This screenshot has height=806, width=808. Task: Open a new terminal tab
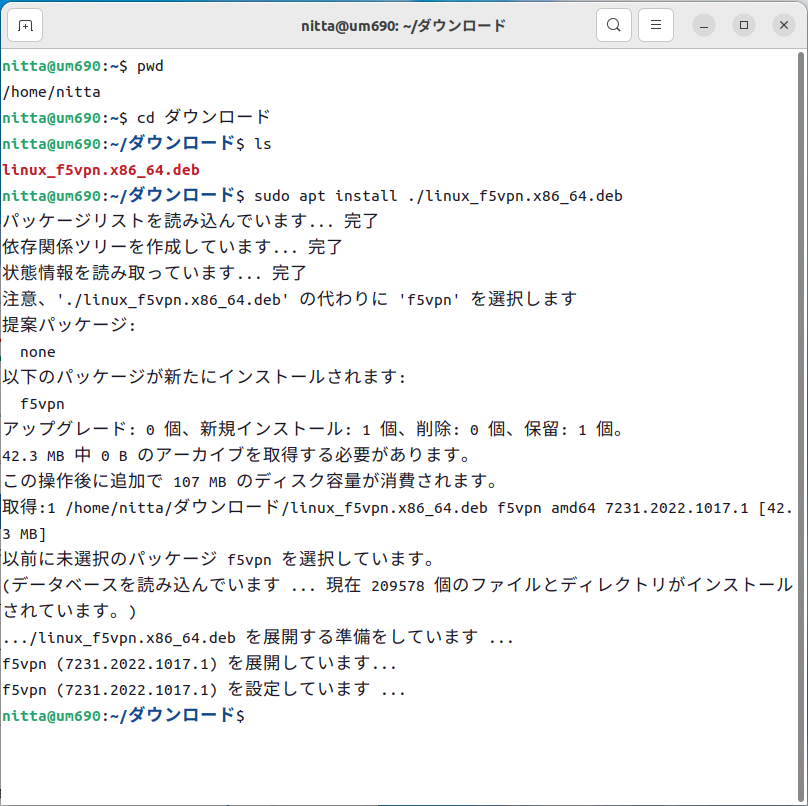[26, 25]
